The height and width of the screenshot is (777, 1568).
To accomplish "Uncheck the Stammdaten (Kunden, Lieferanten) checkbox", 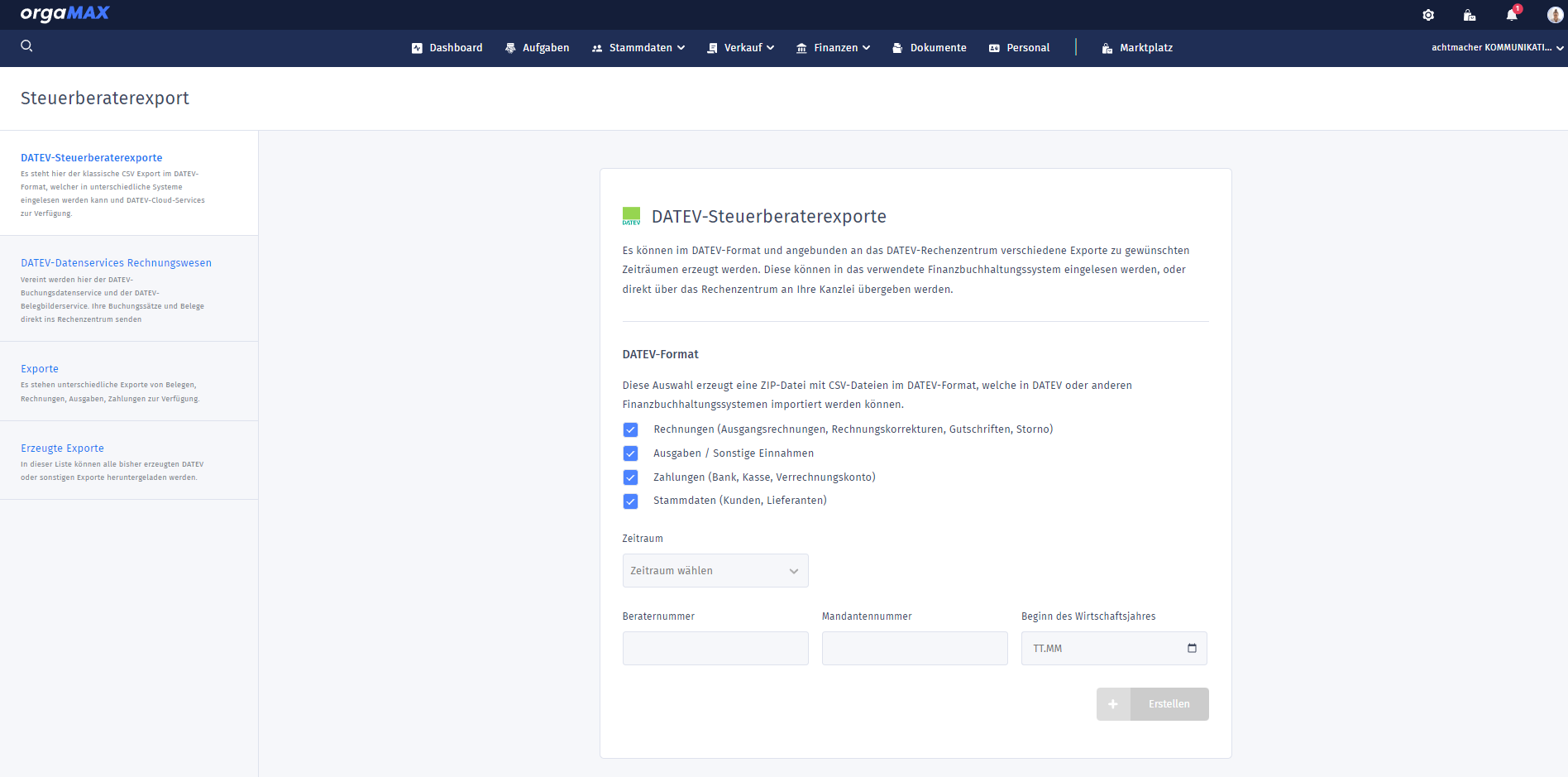I will (x=631, y=501).
